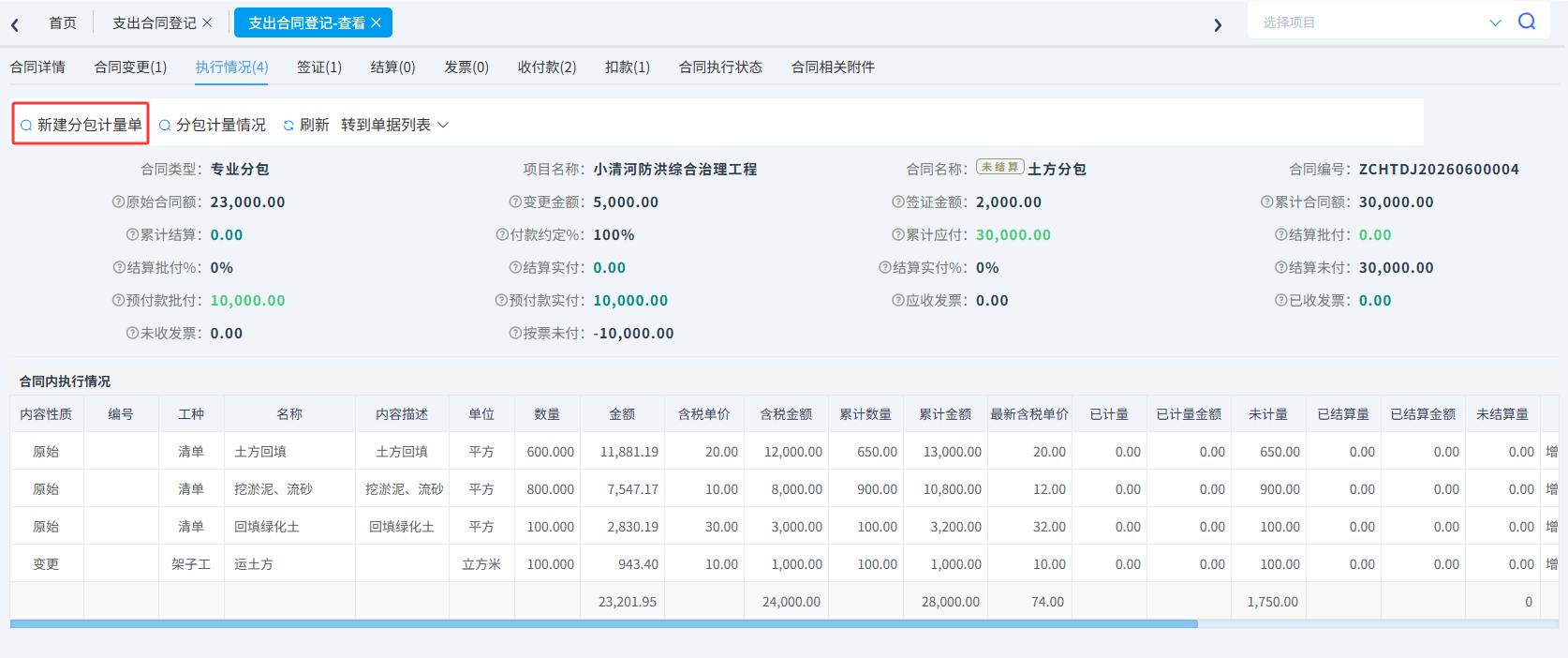Click the help icon beside 已收发票

[x=1281, y=300]
